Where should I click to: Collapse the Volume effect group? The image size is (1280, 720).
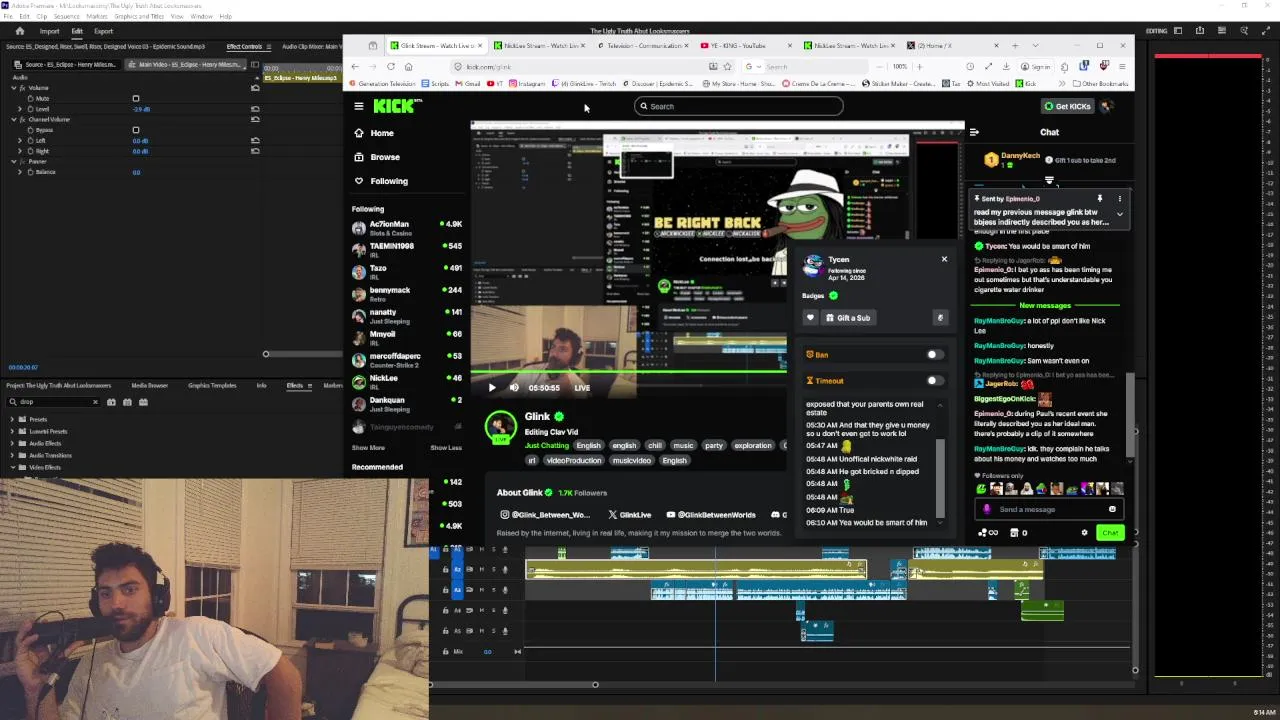coord(15,88)
